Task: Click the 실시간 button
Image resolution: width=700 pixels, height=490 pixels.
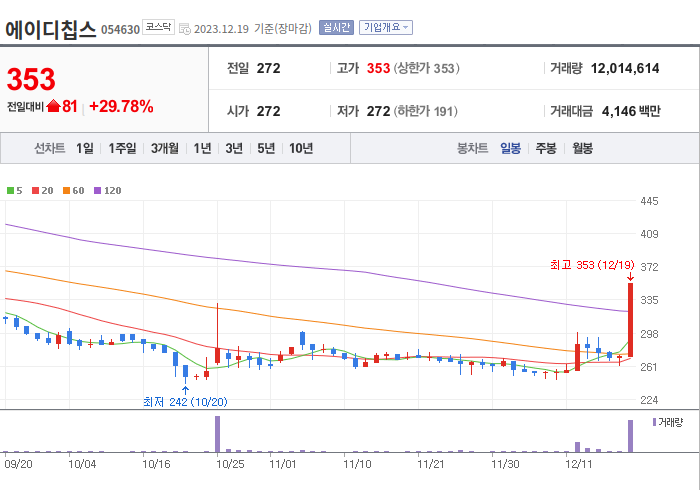Action: click(x=336, y=28)
